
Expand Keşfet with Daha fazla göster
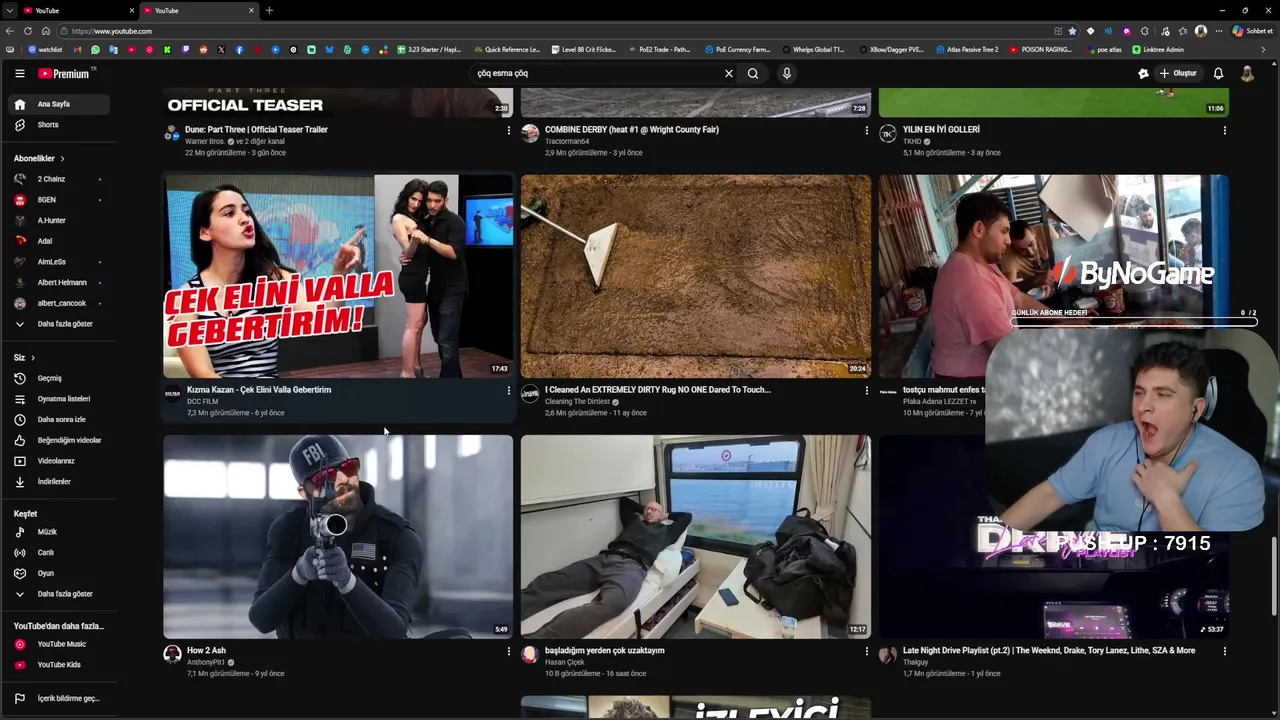coord(59,594)
